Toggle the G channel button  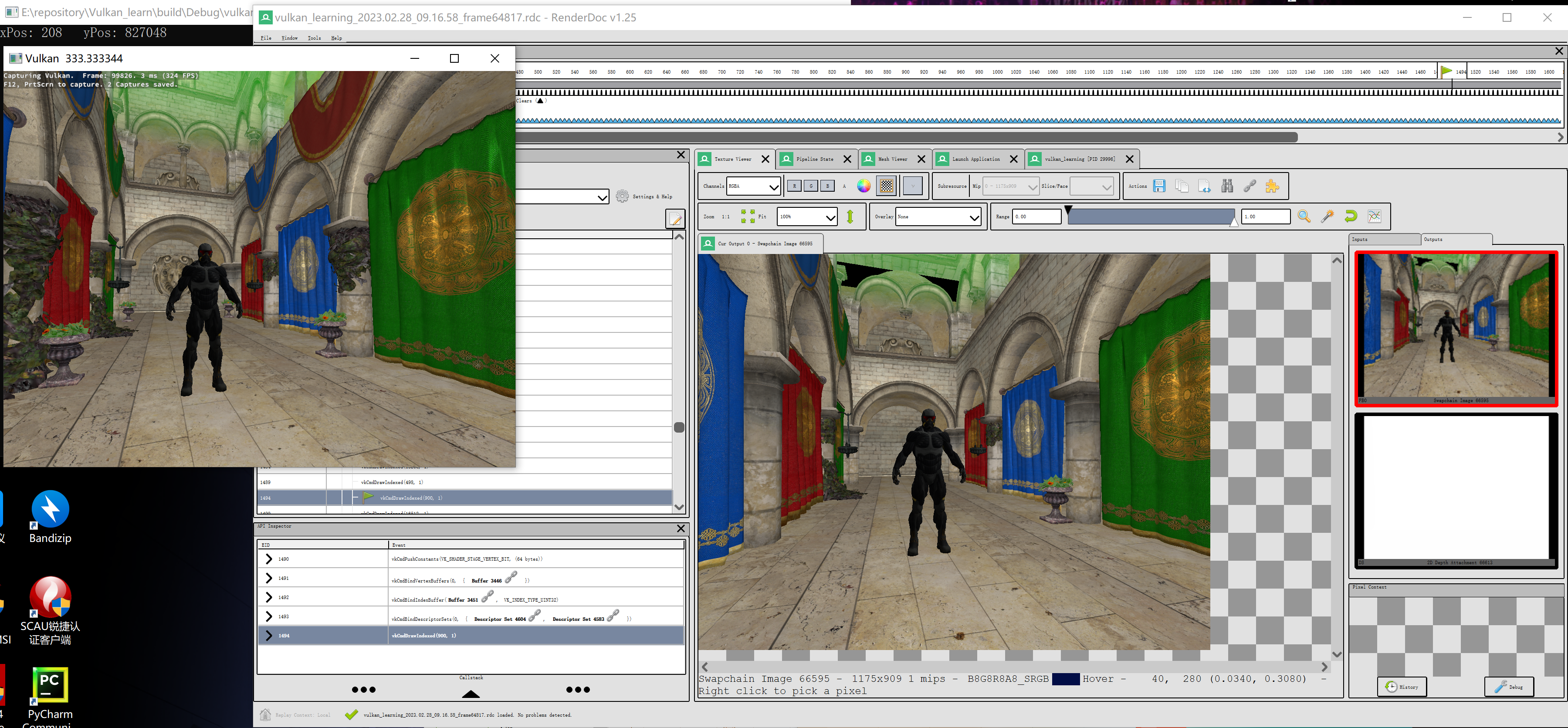pos(811,186)
